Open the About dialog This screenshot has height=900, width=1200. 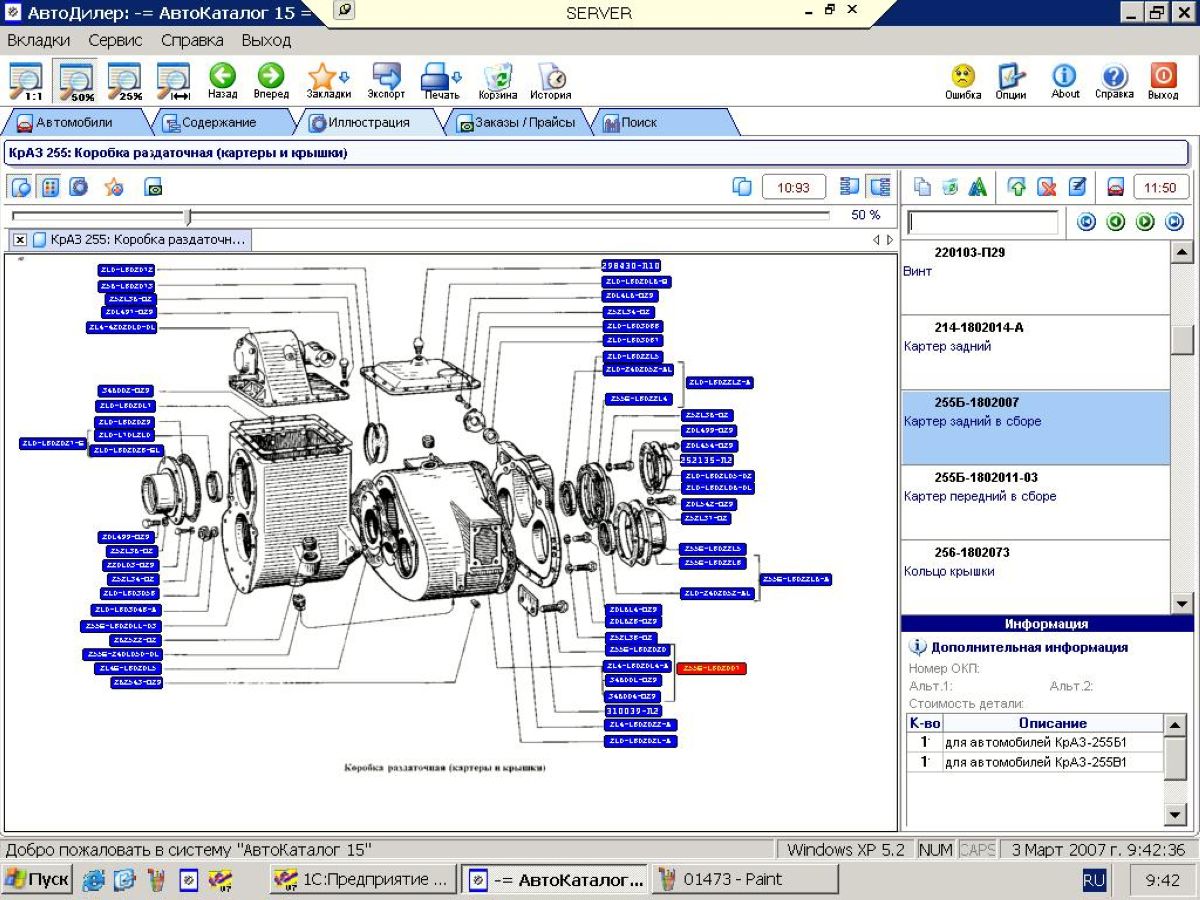(1065, 81)
